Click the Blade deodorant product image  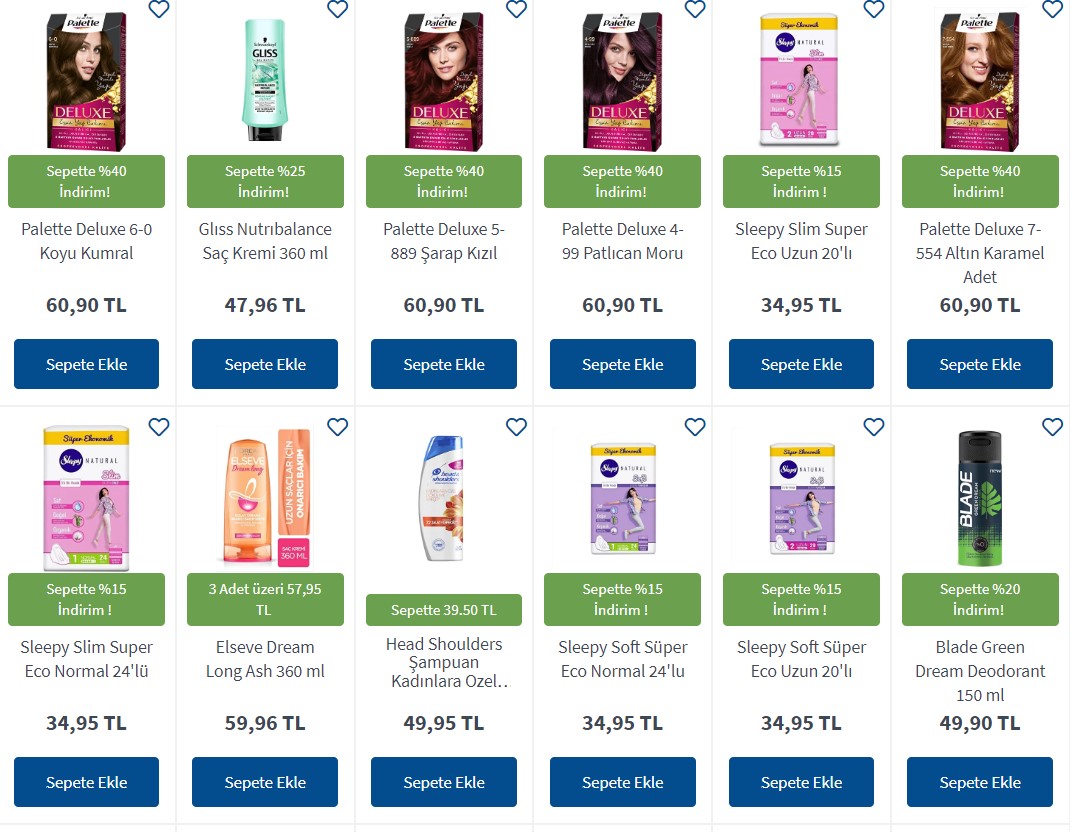coord(980,498)
